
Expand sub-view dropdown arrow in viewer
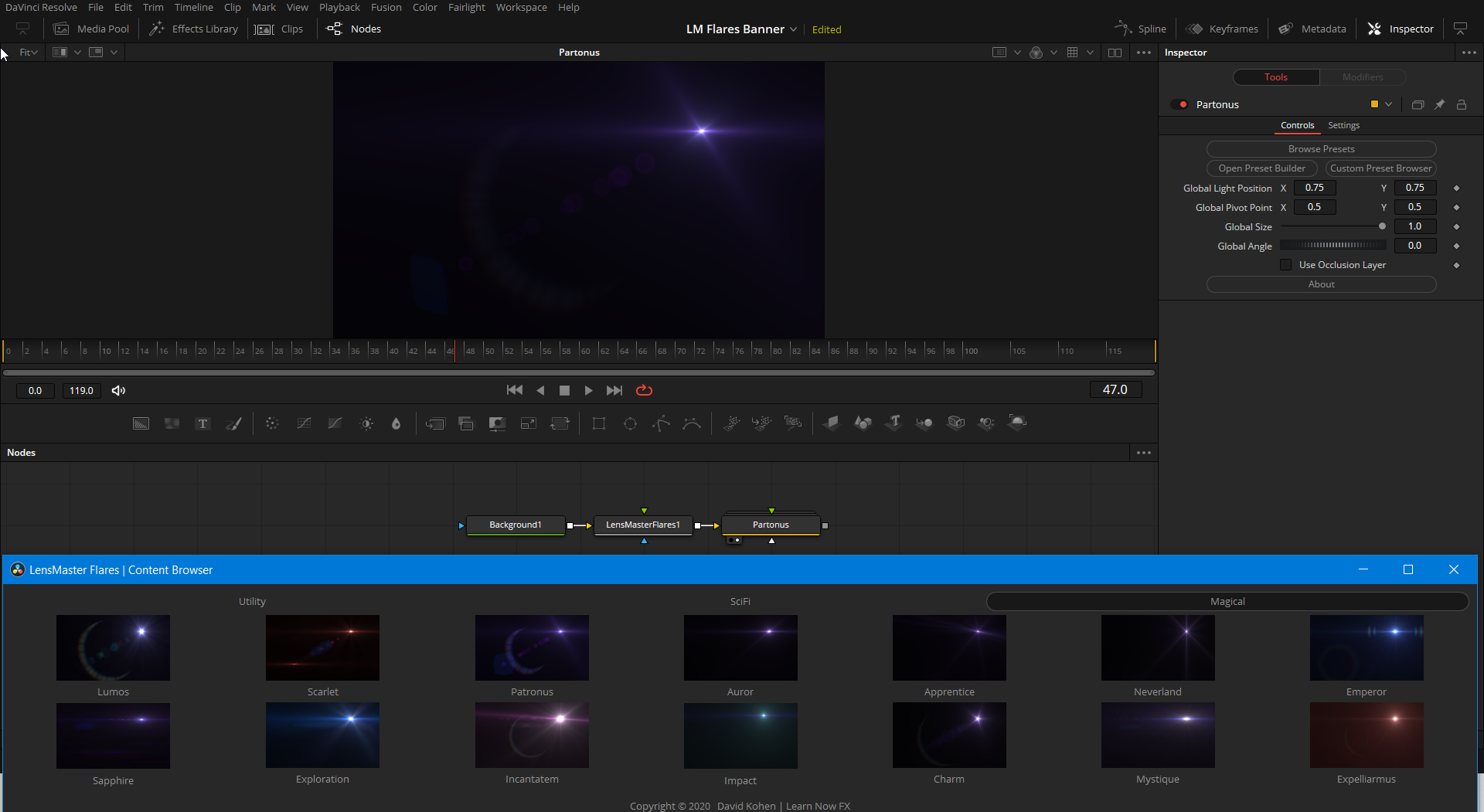tap(114, 53)
